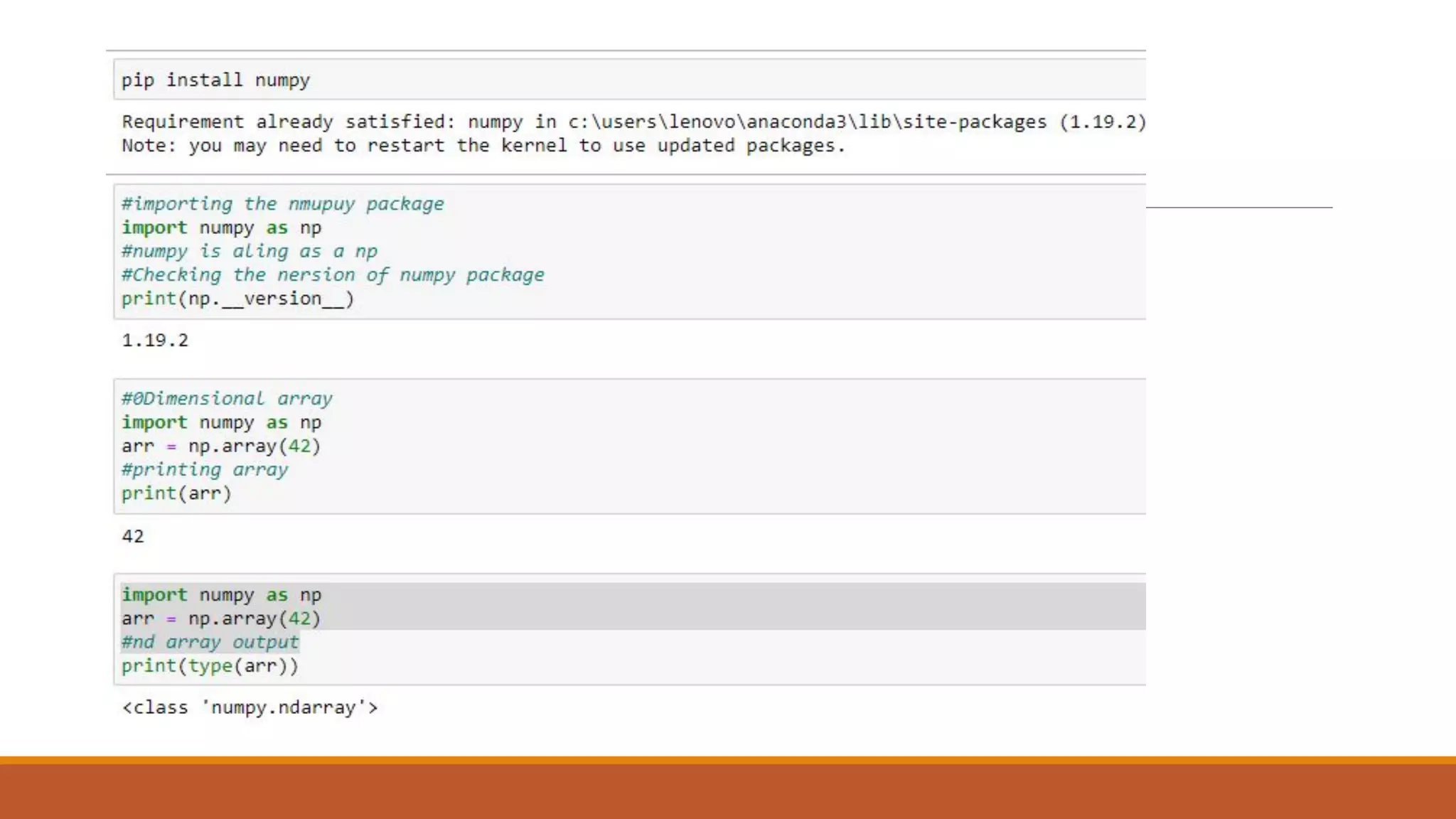The width and height of the screenshot is (1456, 819).
Task: Click 'import numpy as np' in second cell
Action: coord(221,227)
